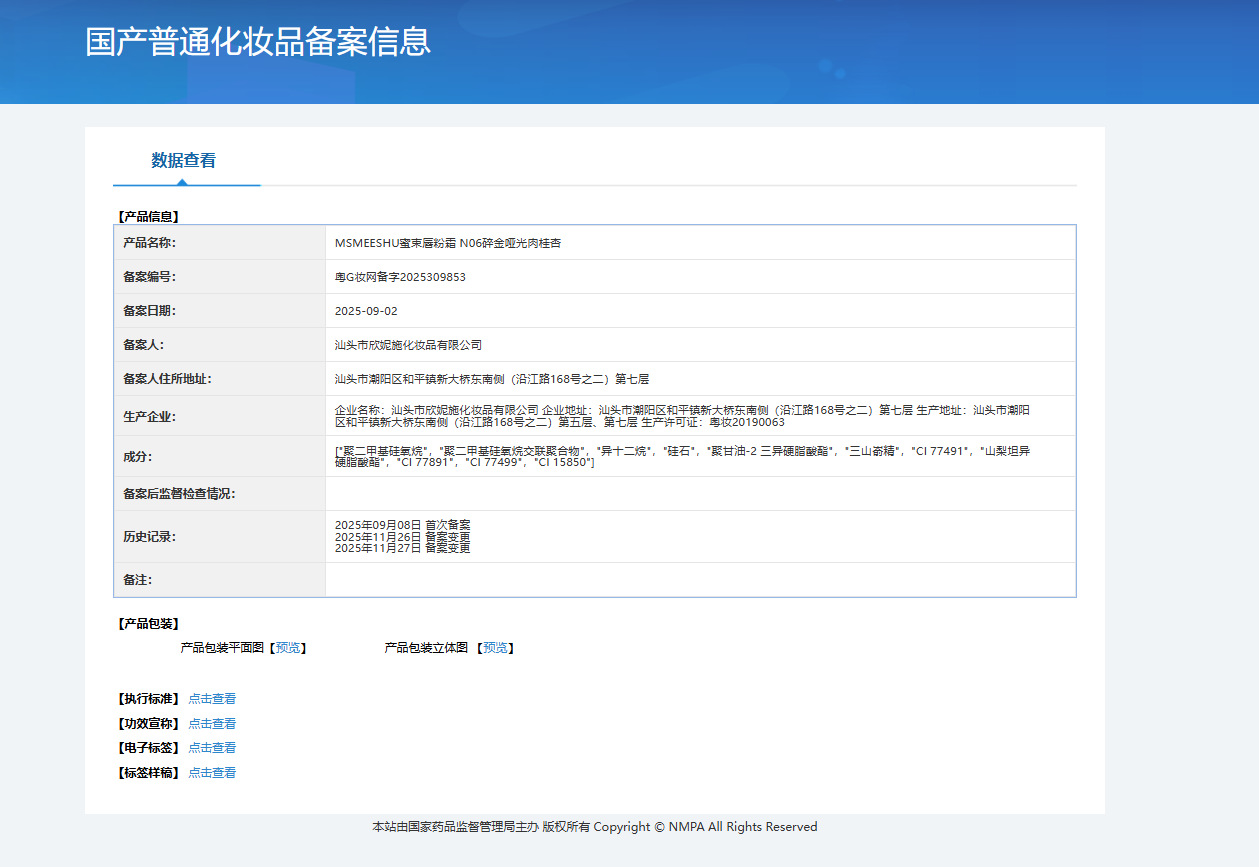
Task: Click the 生产企业 details text
Action: 682,416
